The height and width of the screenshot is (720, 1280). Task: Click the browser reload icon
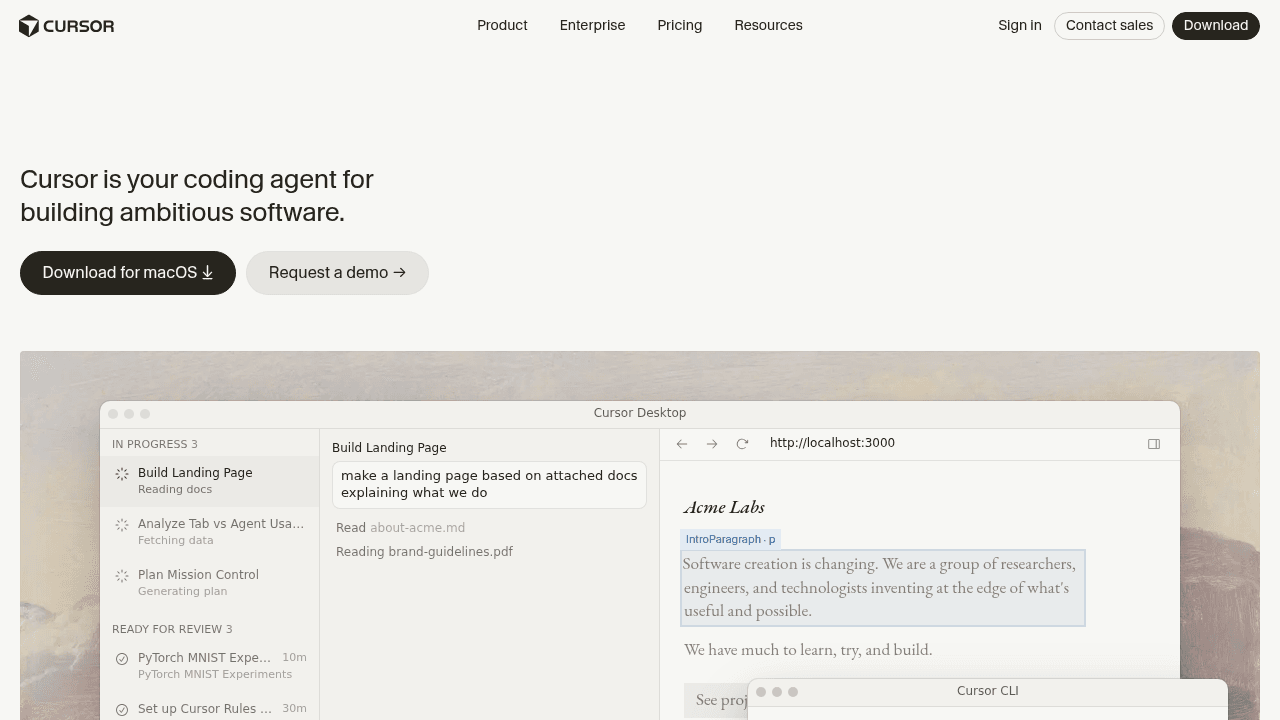coord(742,444)
